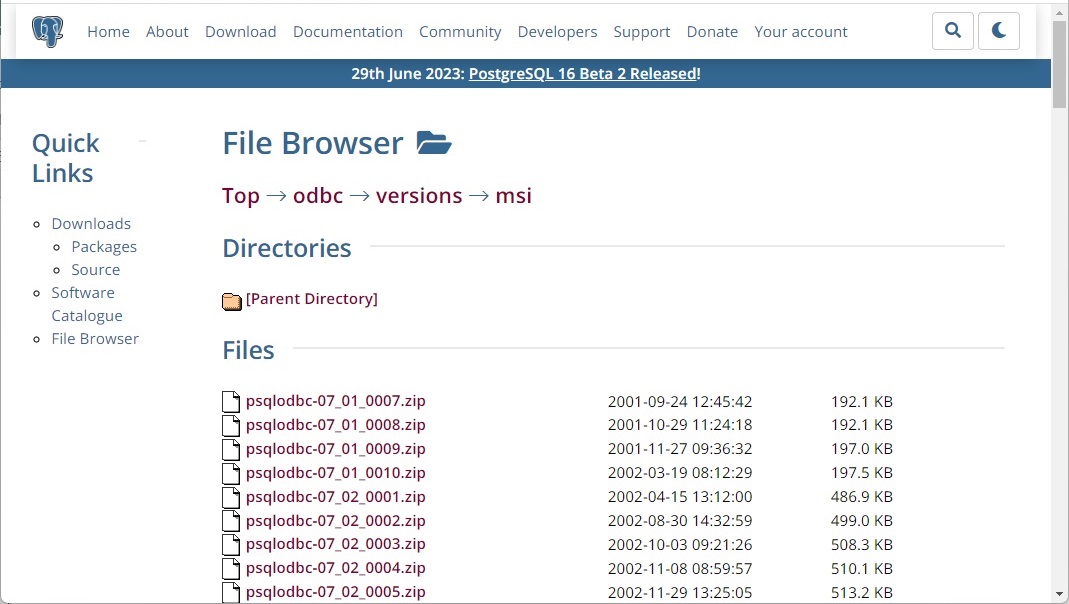The image size is (1069, 604).
Task: Click file icon beside psqlodbc-07_02_0001.zip
Action: click(x=231, y=497)
